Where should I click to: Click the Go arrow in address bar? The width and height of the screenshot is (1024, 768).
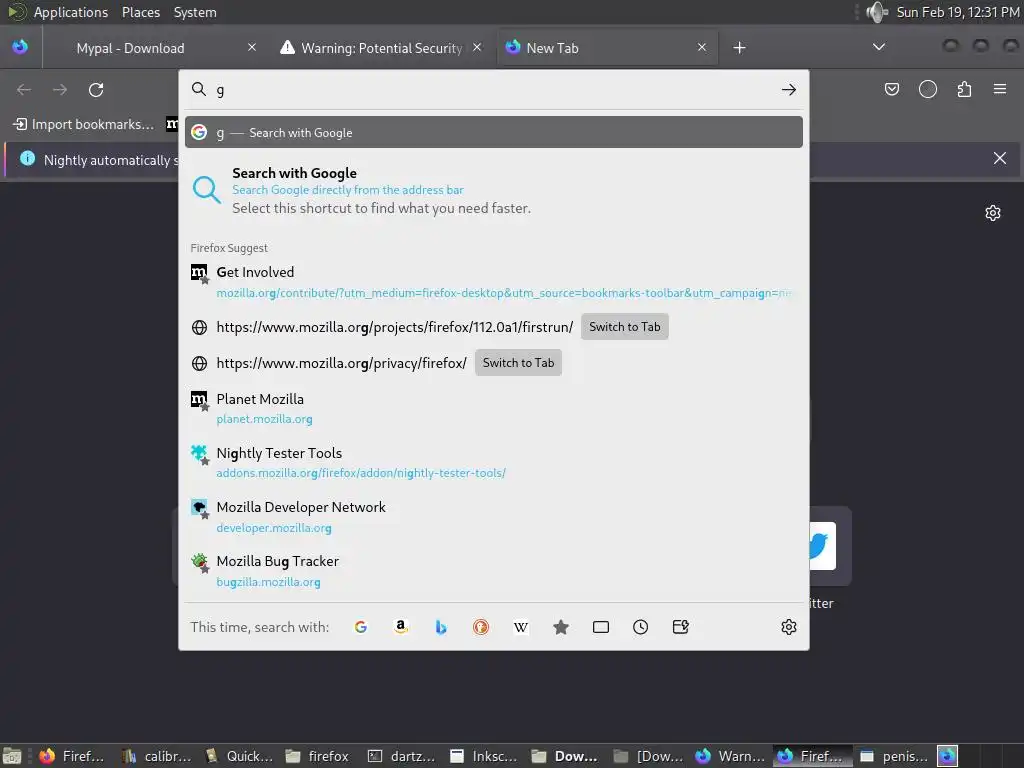point(789,89)
